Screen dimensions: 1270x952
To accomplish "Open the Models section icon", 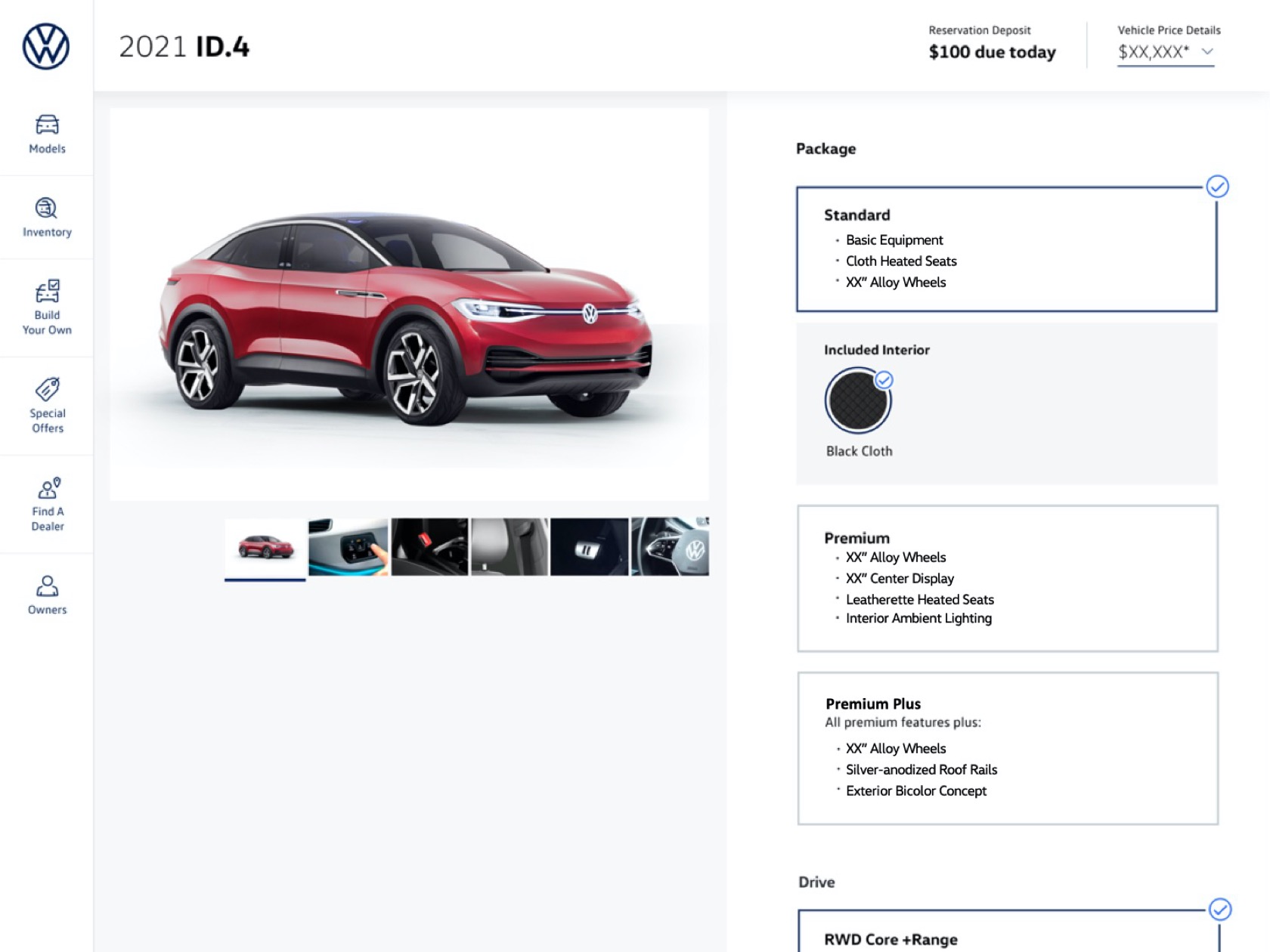I will pyautogui.click(x=47, y=125).
